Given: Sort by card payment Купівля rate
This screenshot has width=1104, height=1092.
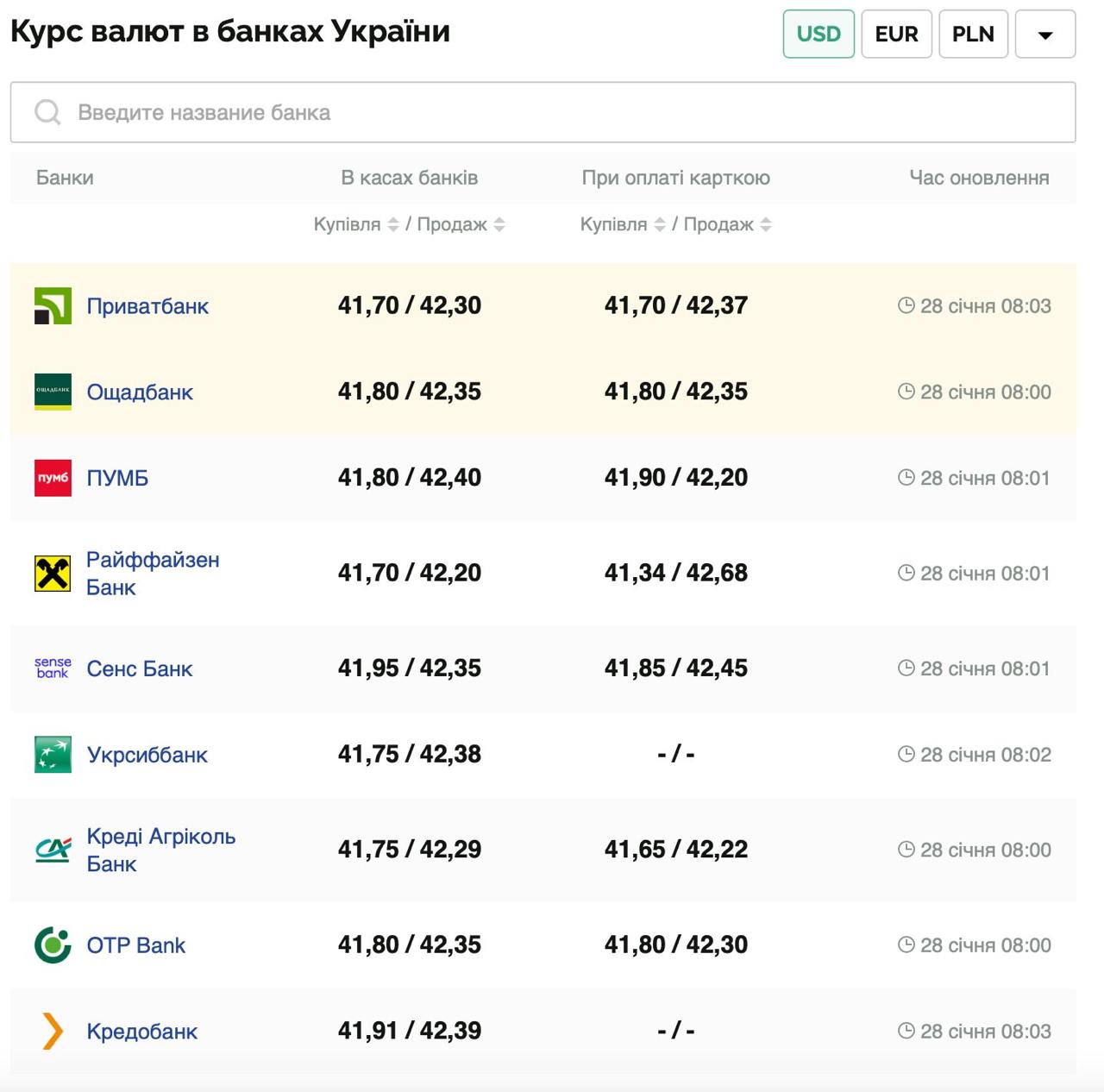Looking at the screenshot, I should point(660,224).
